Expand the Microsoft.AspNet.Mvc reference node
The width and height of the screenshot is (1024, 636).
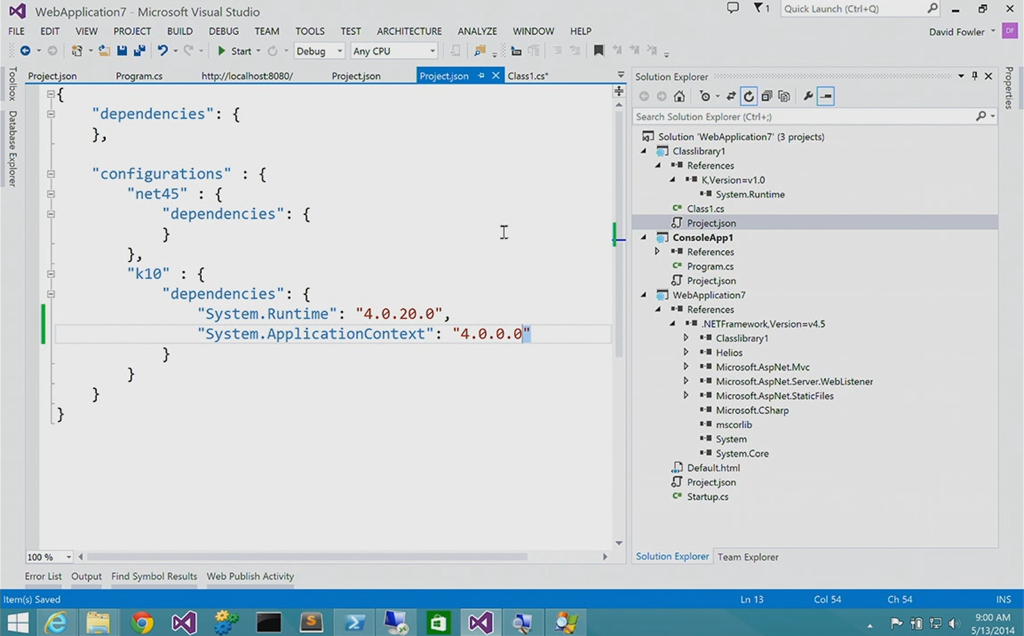686,367
